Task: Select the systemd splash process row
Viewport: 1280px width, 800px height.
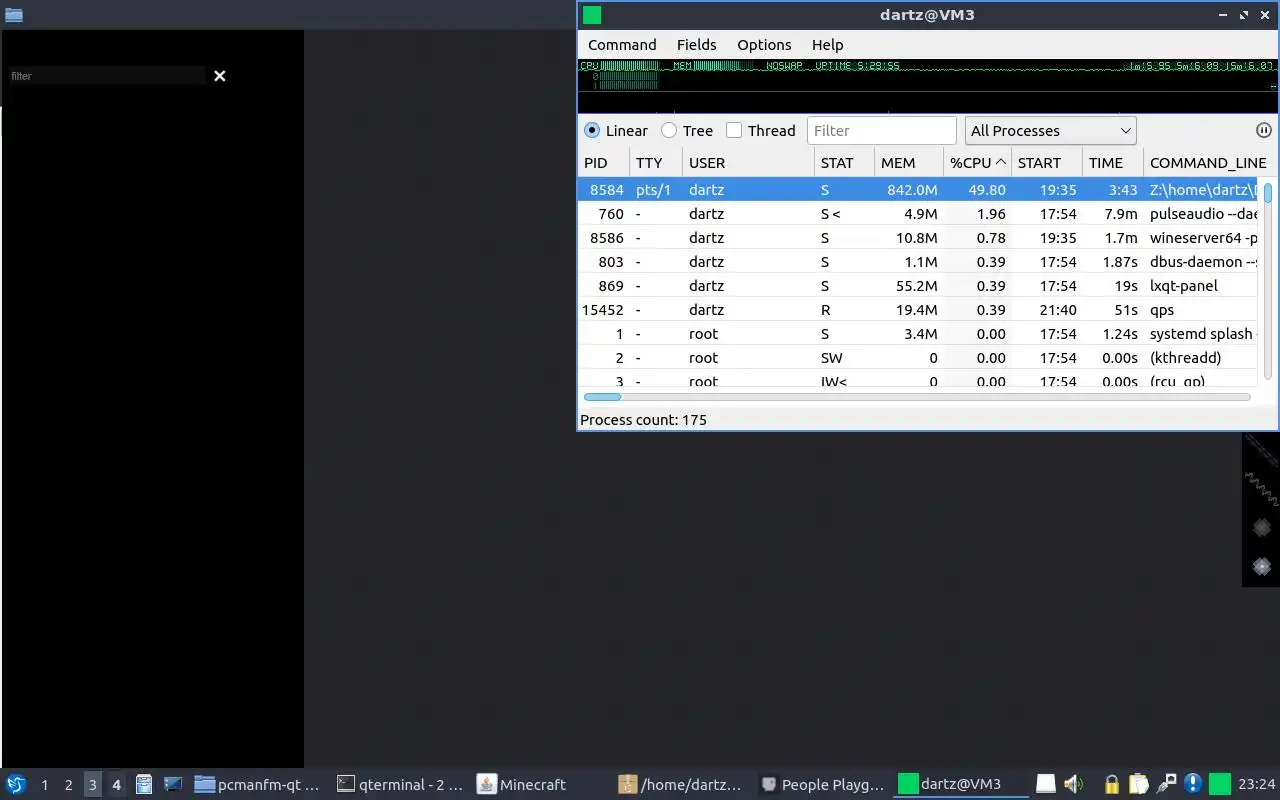Action: click(918, 334)
